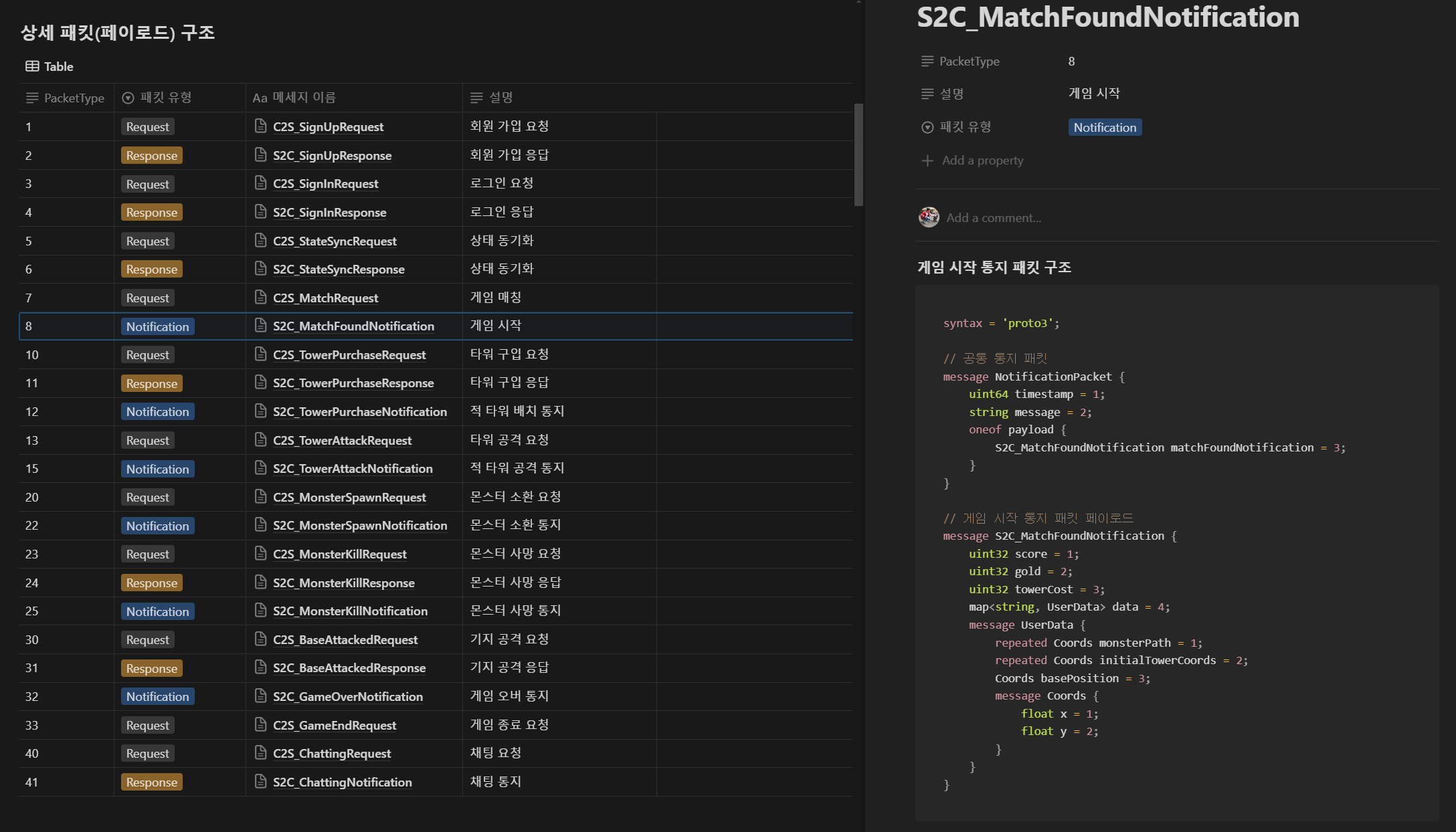Click the 회원 가입 요청 description cell
This screenshot has width=1456, height=832.
point(559,126)
